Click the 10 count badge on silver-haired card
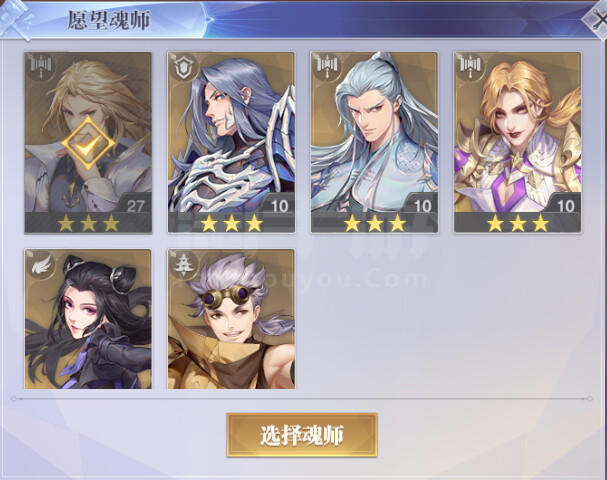607x480 pixels. (422, 206)
